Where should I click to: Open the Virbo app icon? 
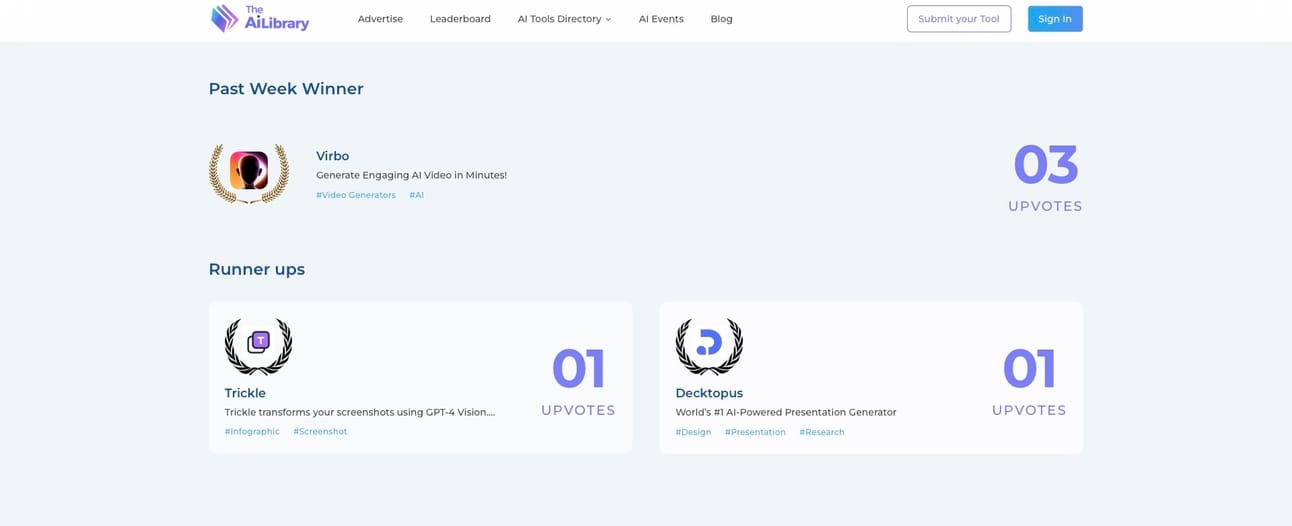point(248,171)
